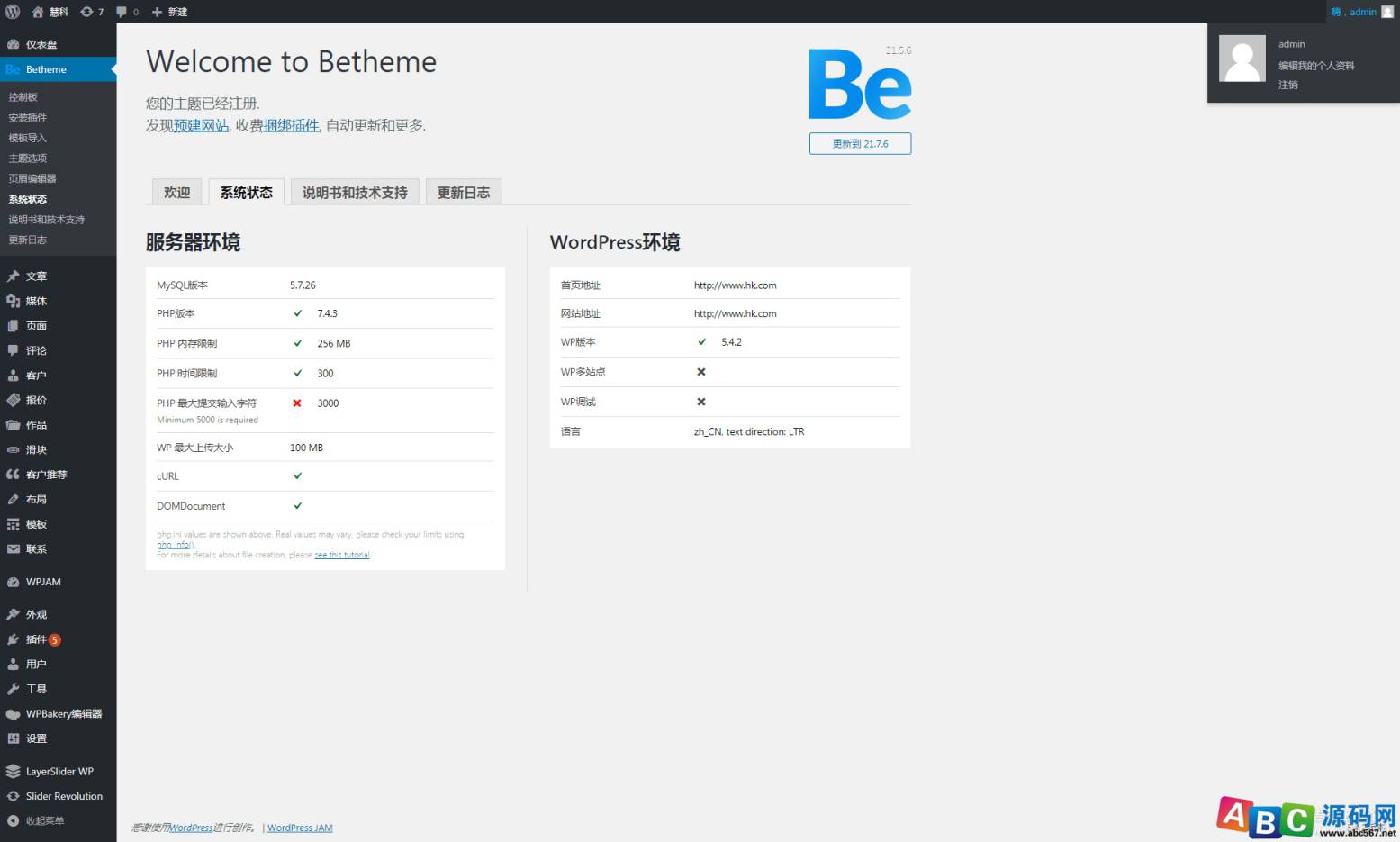Open the Slider Revolution icon

point(13,796)
